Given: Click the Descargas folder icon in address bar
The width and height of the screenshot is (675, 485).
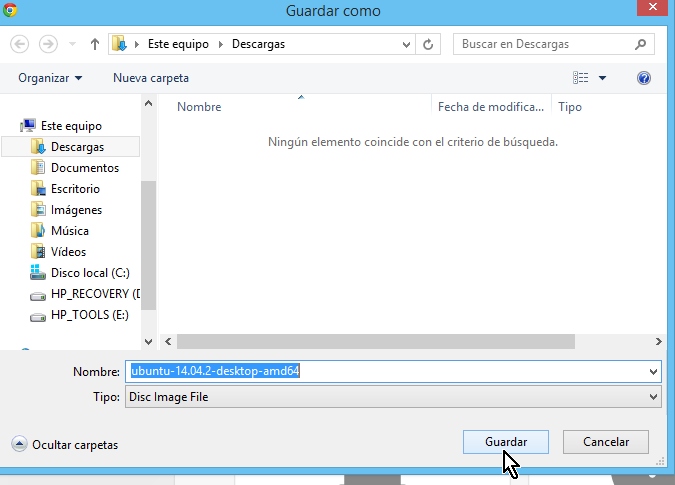Looking at the screenshot, I should coord(119,44).
